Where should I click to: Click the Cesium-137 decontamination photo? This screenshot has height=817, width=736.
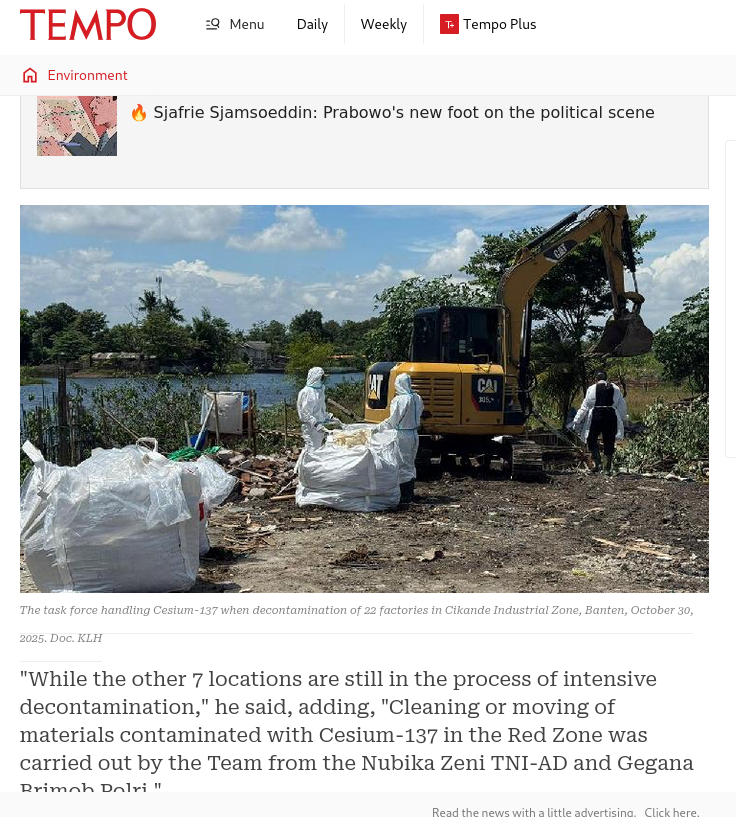pyautogui.click(x=364, y=399)
